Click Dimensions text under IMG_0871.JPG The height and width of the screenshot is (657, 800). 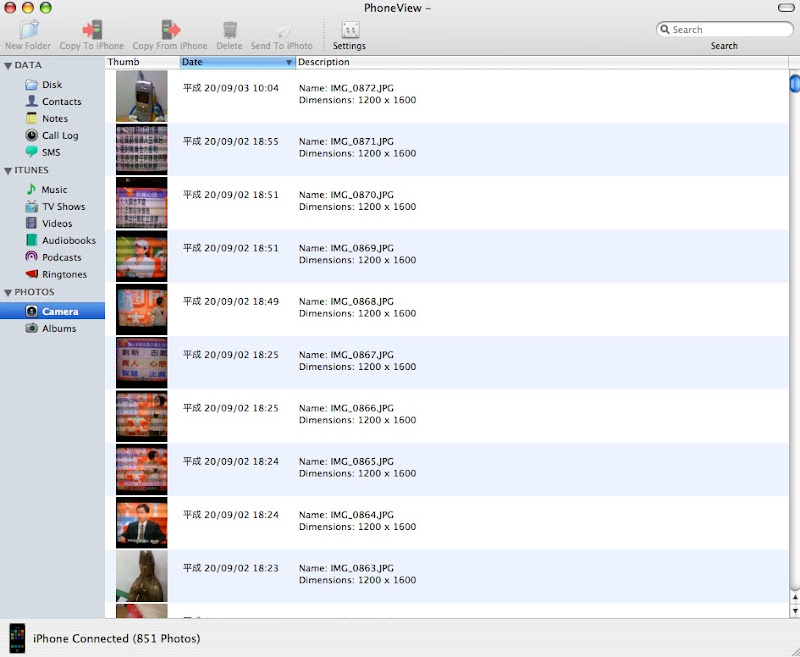click(358, 154)
